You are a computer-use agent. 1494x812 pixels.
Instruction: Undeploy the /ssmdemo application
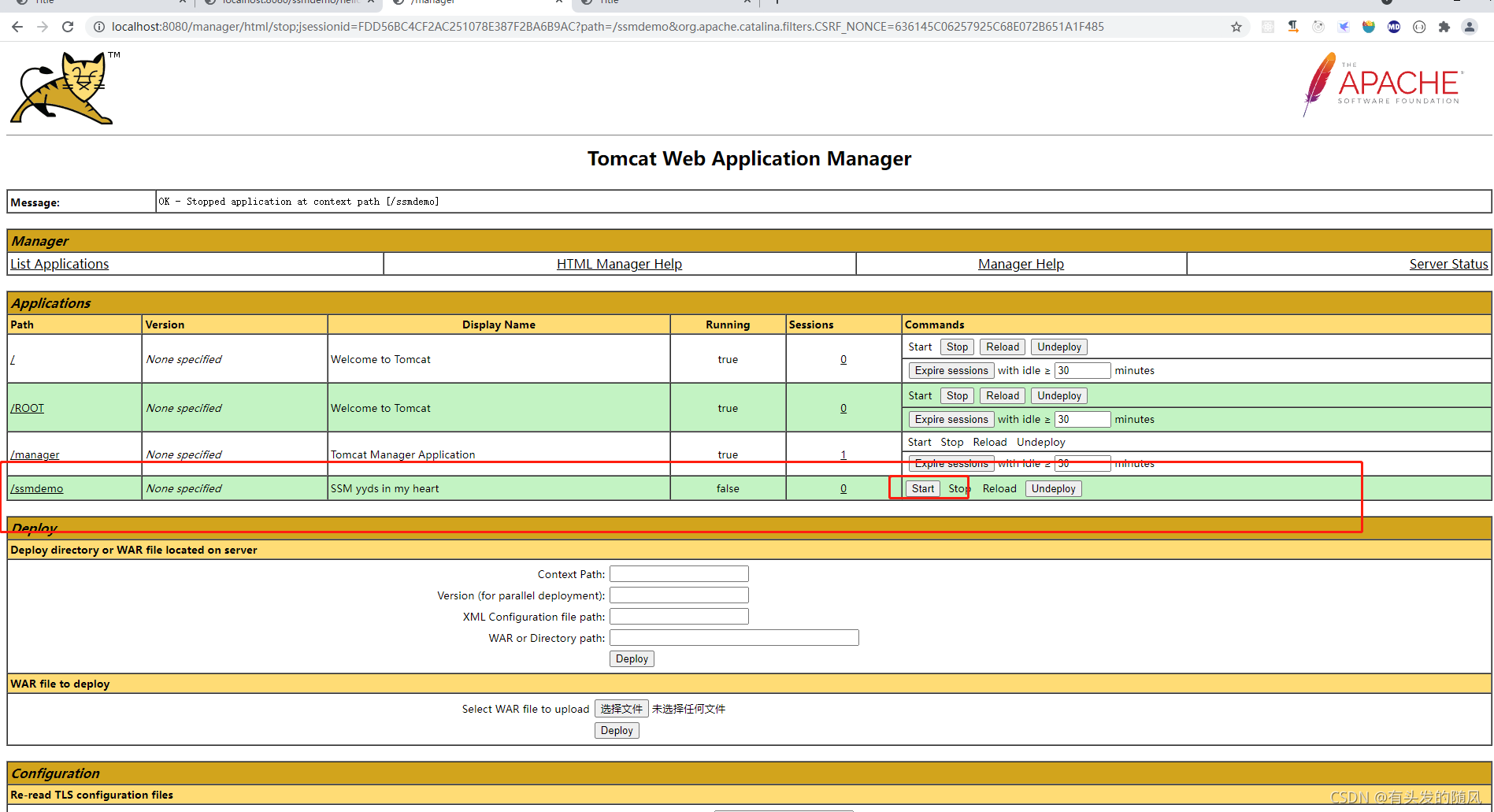1053,488
